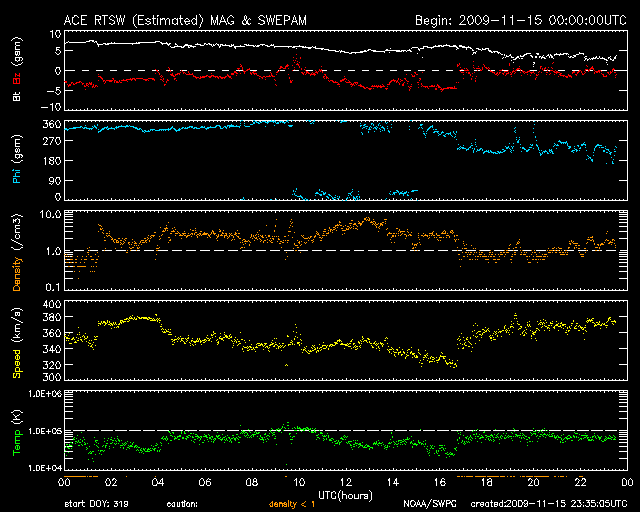The width and height of the screenshot is (640, 512).
Task: Click the 'NOAA/SWPC' credit text
Action: click(x=430, y=504)
